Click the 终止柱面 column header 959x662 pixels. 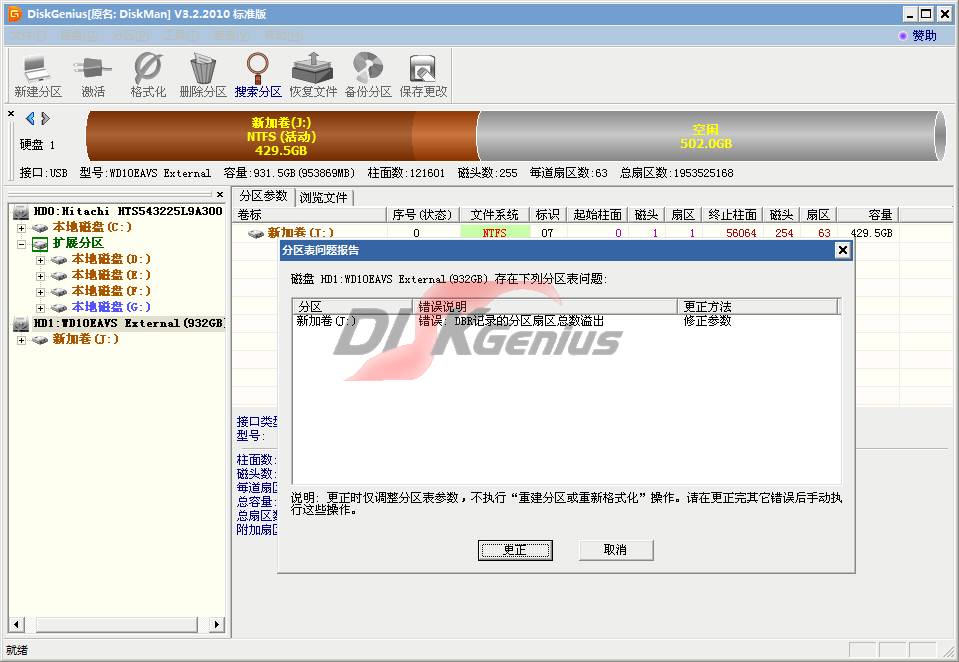pyautogui.click(x=732, y=215)
